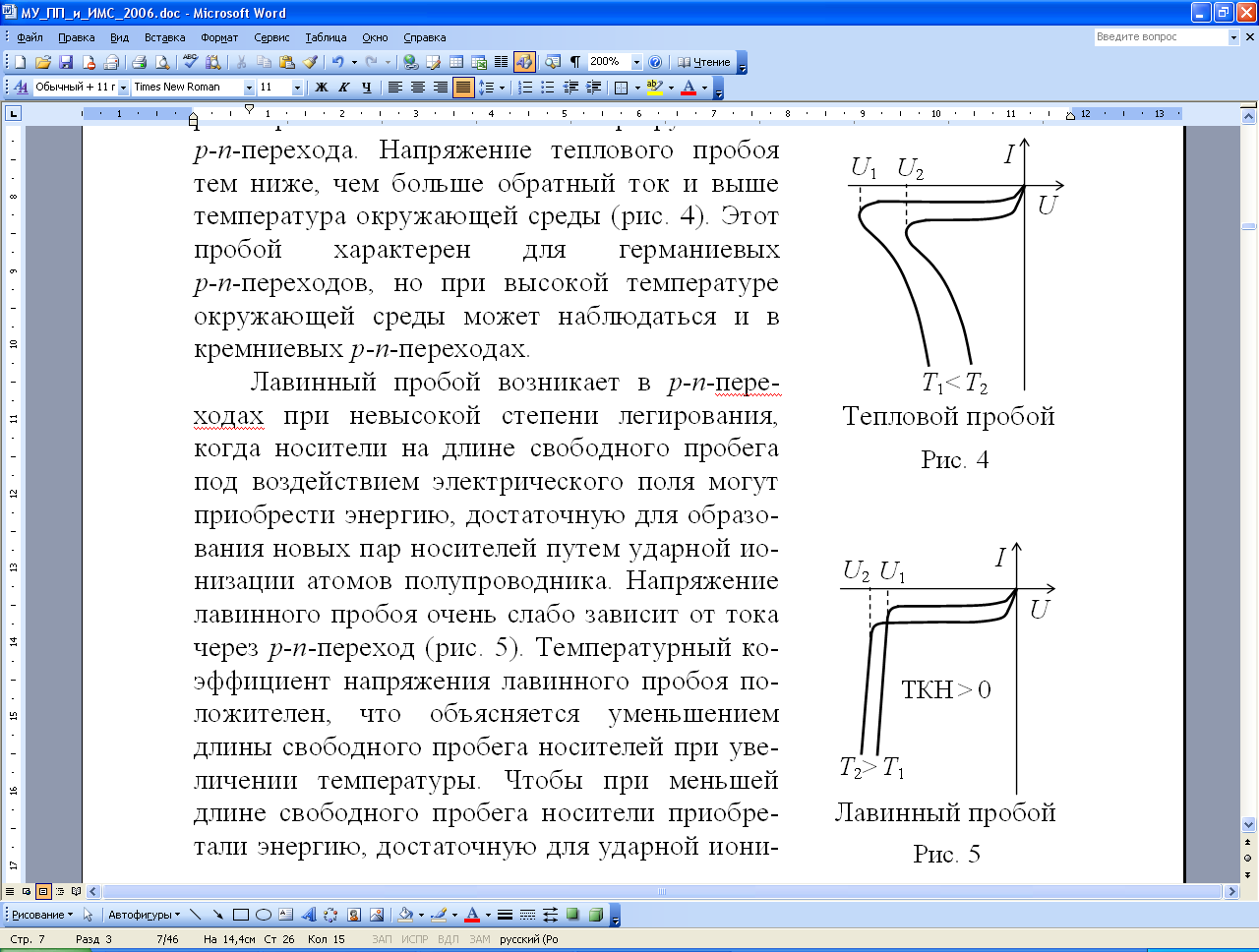This screenshot has height=952, width=1259.
Task: Create a new blank document
Action: 20,62
